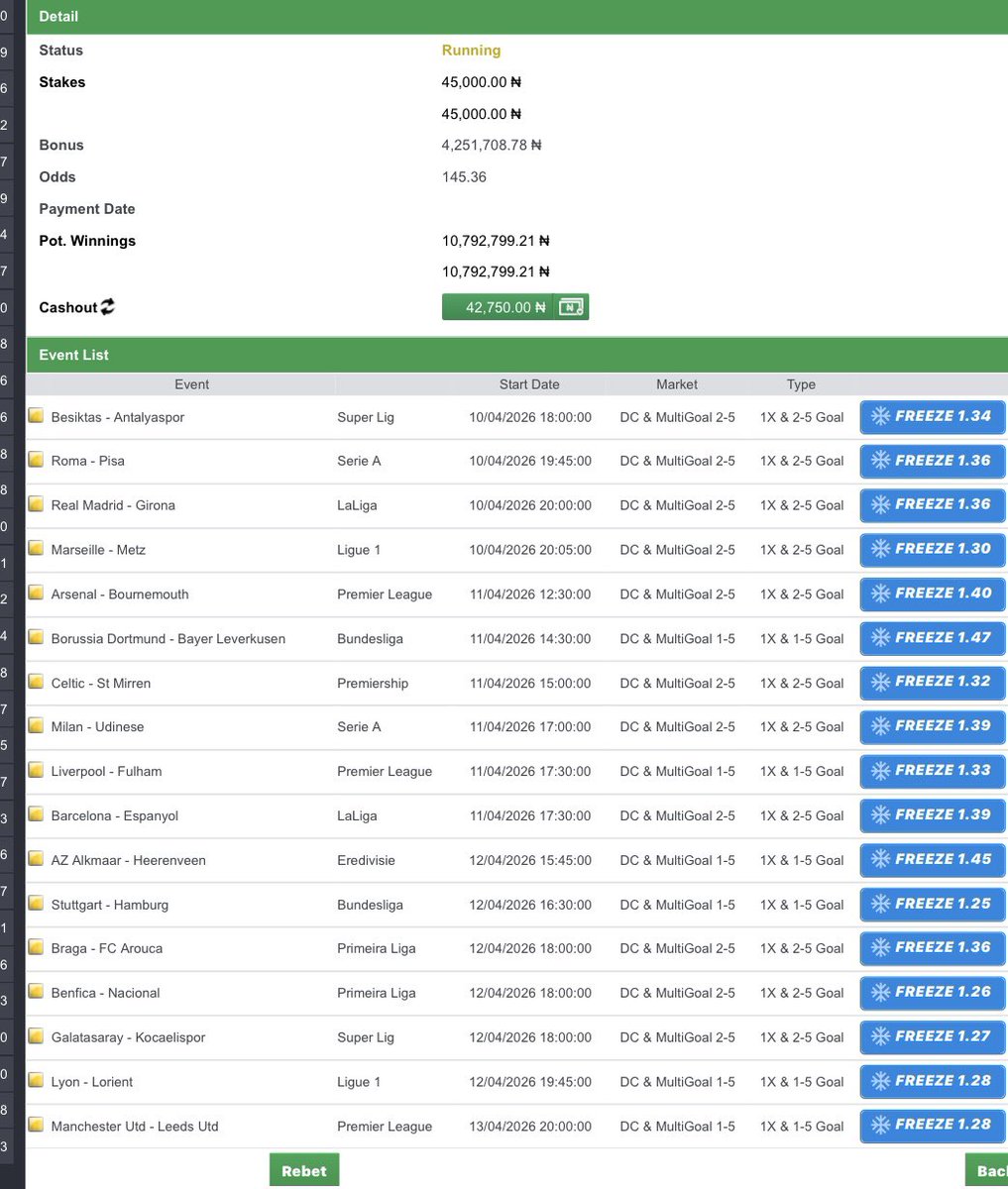The height and width of the screenshot is (1189, 1008).
Task: Click the folder icon beside Arsenal - Bournemouth
Action: point(36,594)
